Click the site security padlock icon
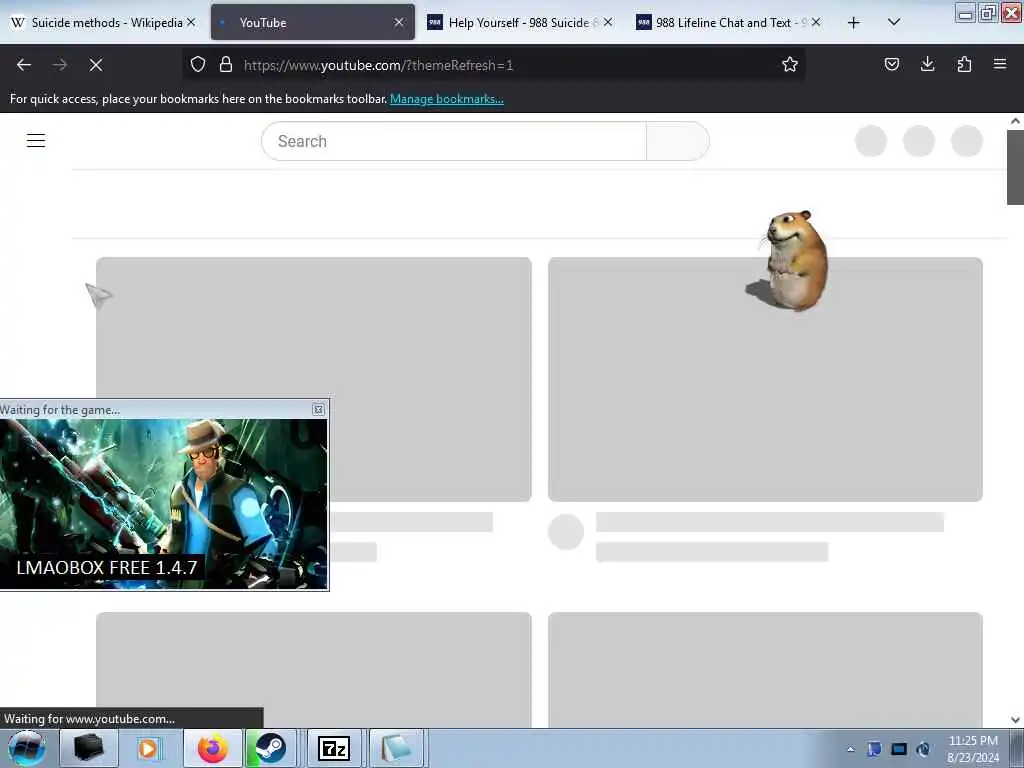Screen dimensions: 1024x768 tap(226, 64)
